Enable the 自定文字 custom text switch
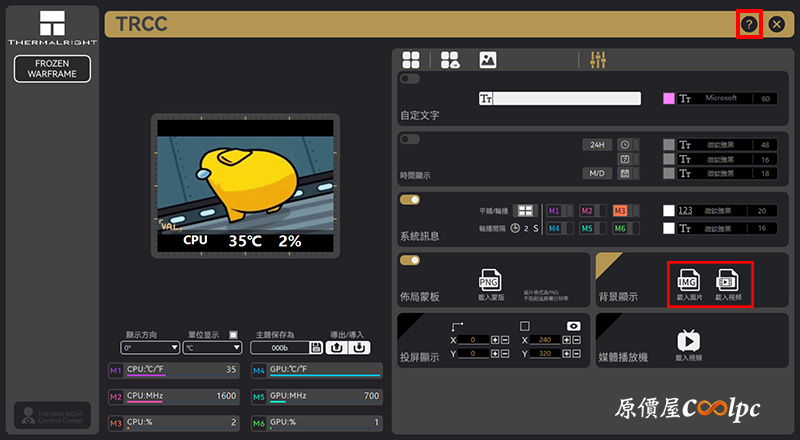This screenshot has height=440, width=800. (410, 79)
